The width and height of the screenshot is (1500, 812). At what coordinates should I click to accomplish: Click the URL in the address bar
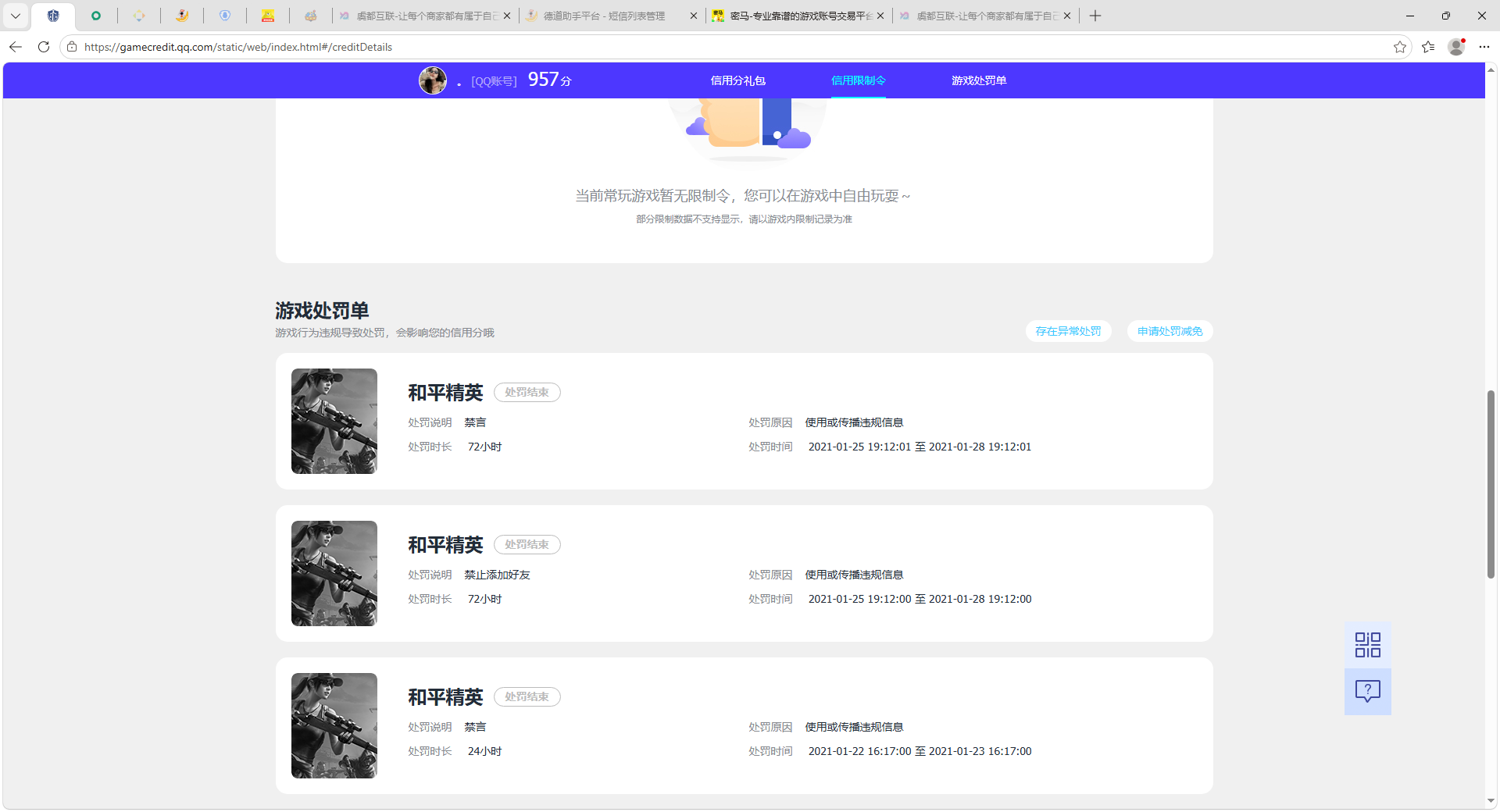tap(238, 47)
